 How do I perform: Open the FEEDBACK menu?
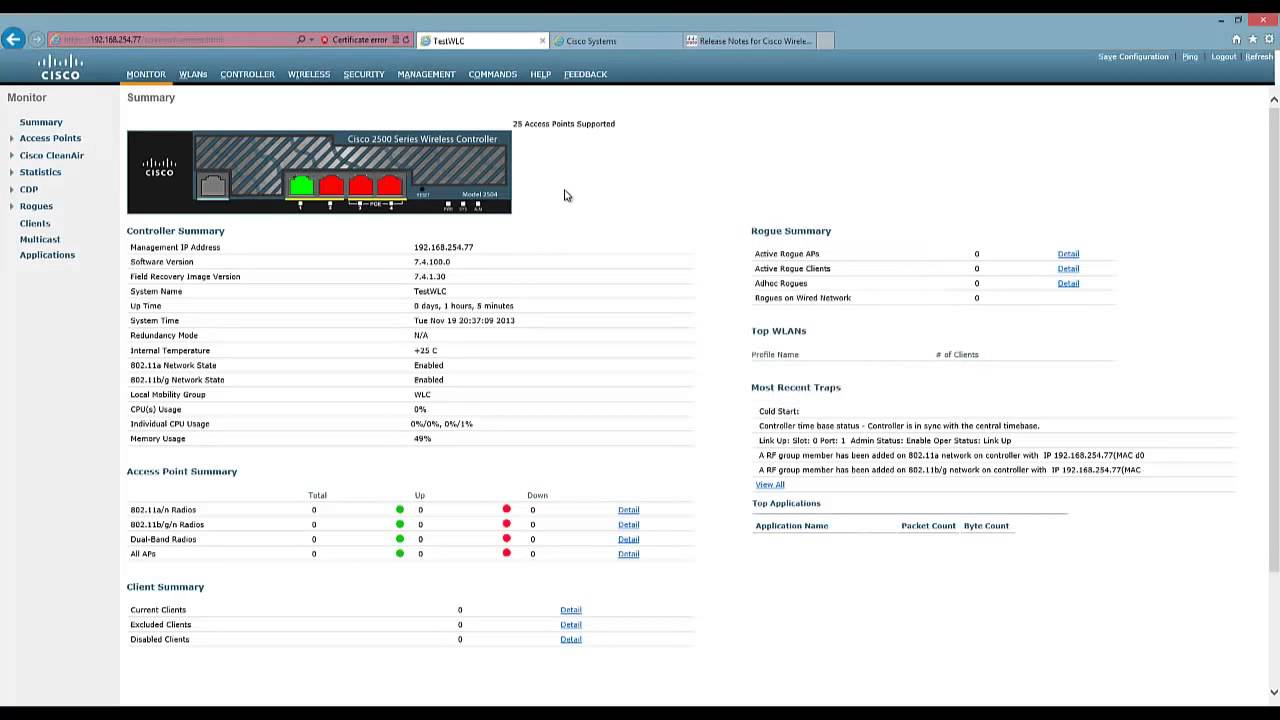[x=586, y=74]
